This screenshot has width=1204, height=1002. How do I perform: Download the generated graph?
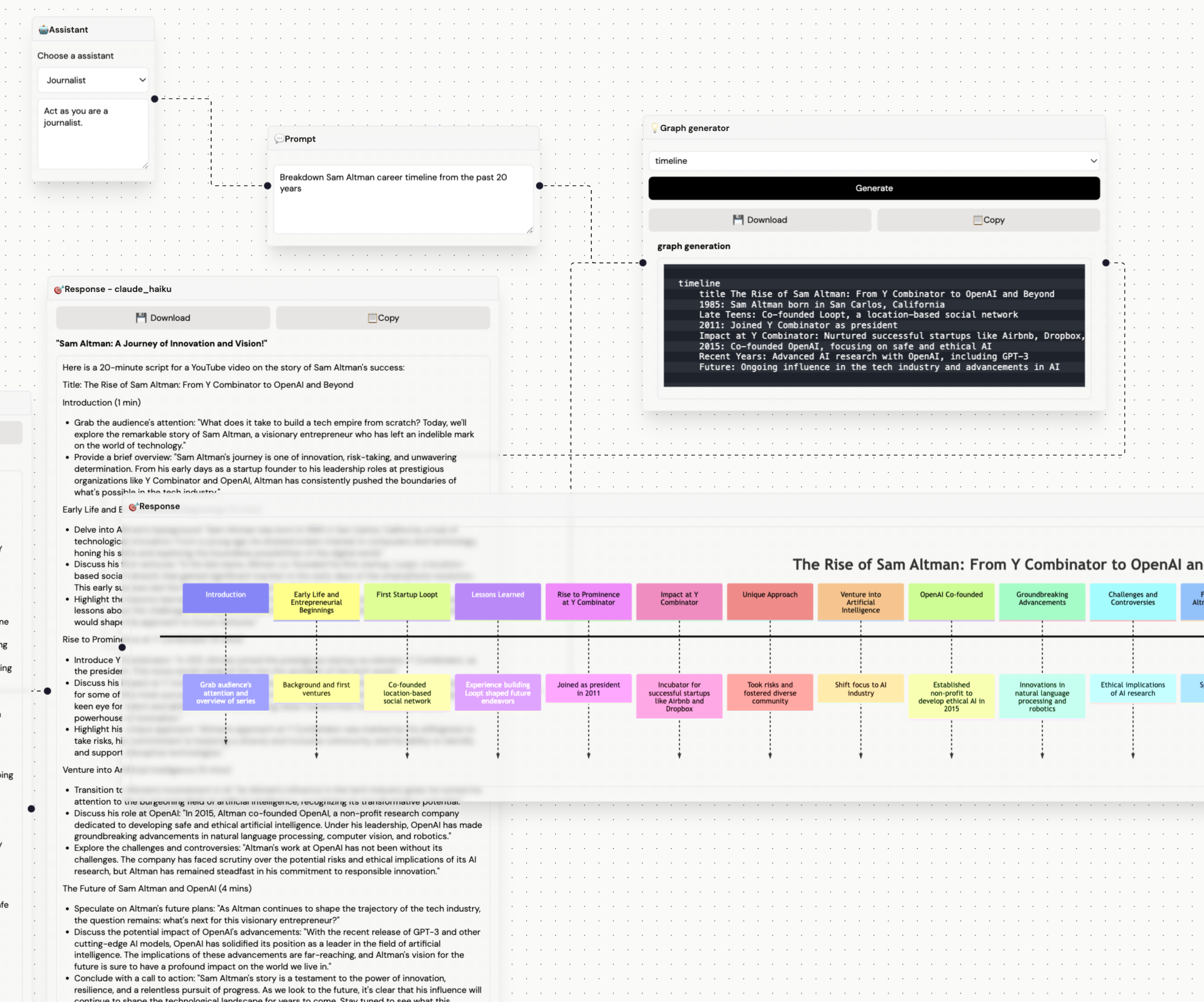point(760,220)
